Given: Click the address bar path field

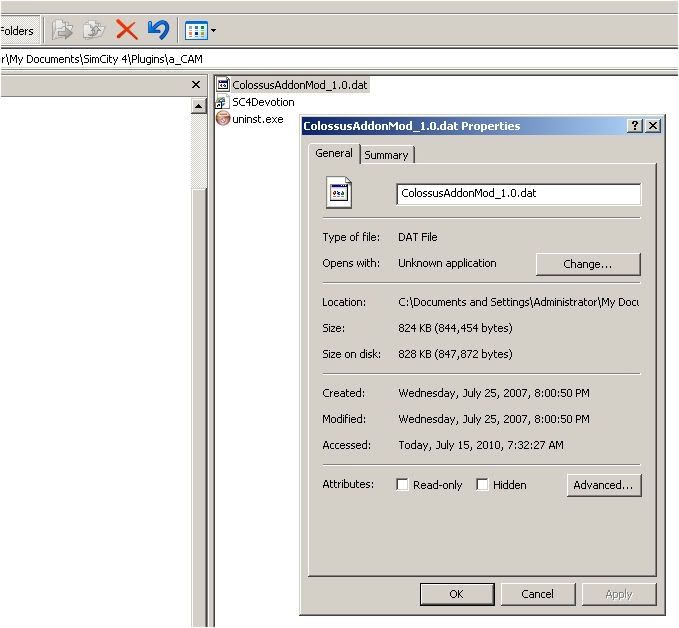Looking at the screenshot, I should [339, 59].
